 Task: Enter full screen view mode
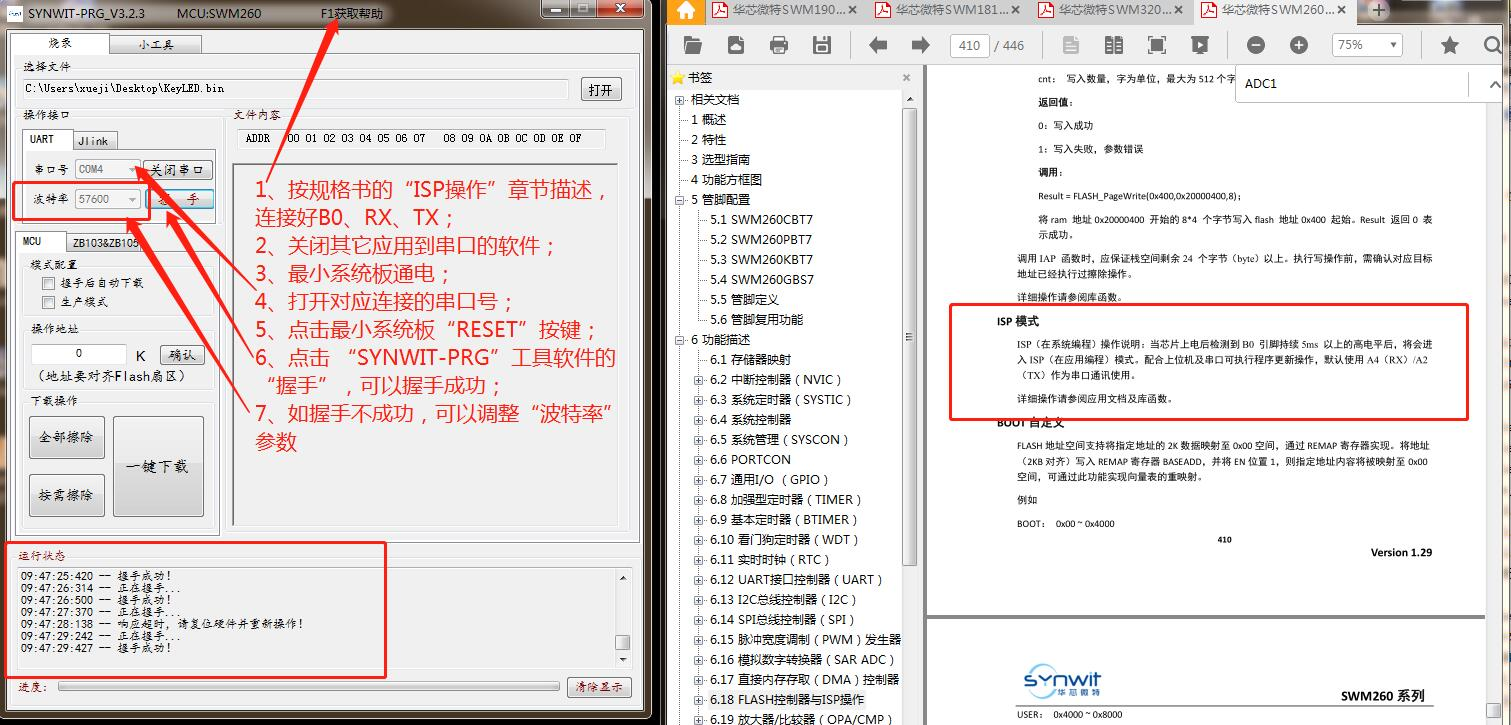(1157, 45)
